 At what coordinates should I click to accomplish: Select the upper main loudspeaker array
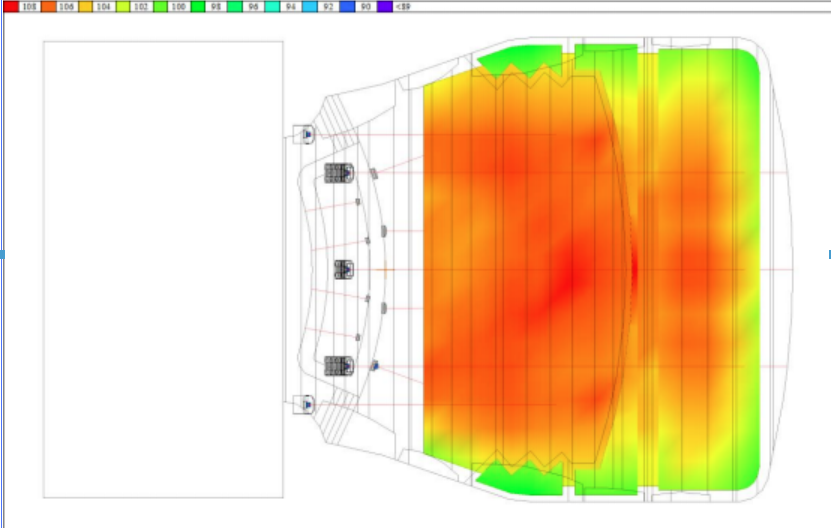340,173
